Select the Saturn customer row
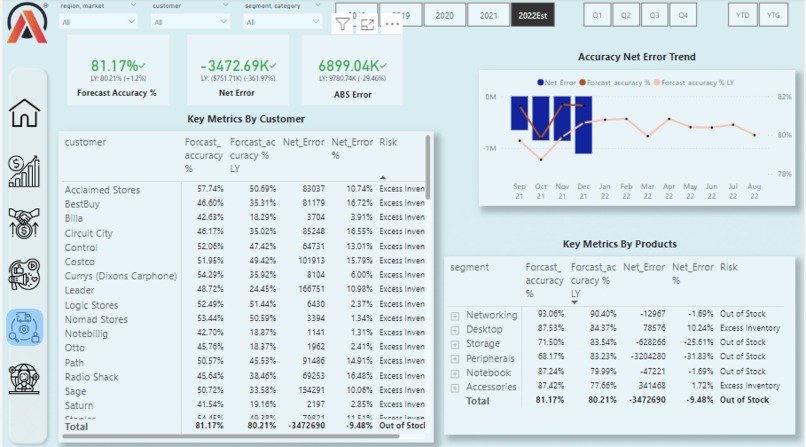806x447 pixels. point(244,405)
